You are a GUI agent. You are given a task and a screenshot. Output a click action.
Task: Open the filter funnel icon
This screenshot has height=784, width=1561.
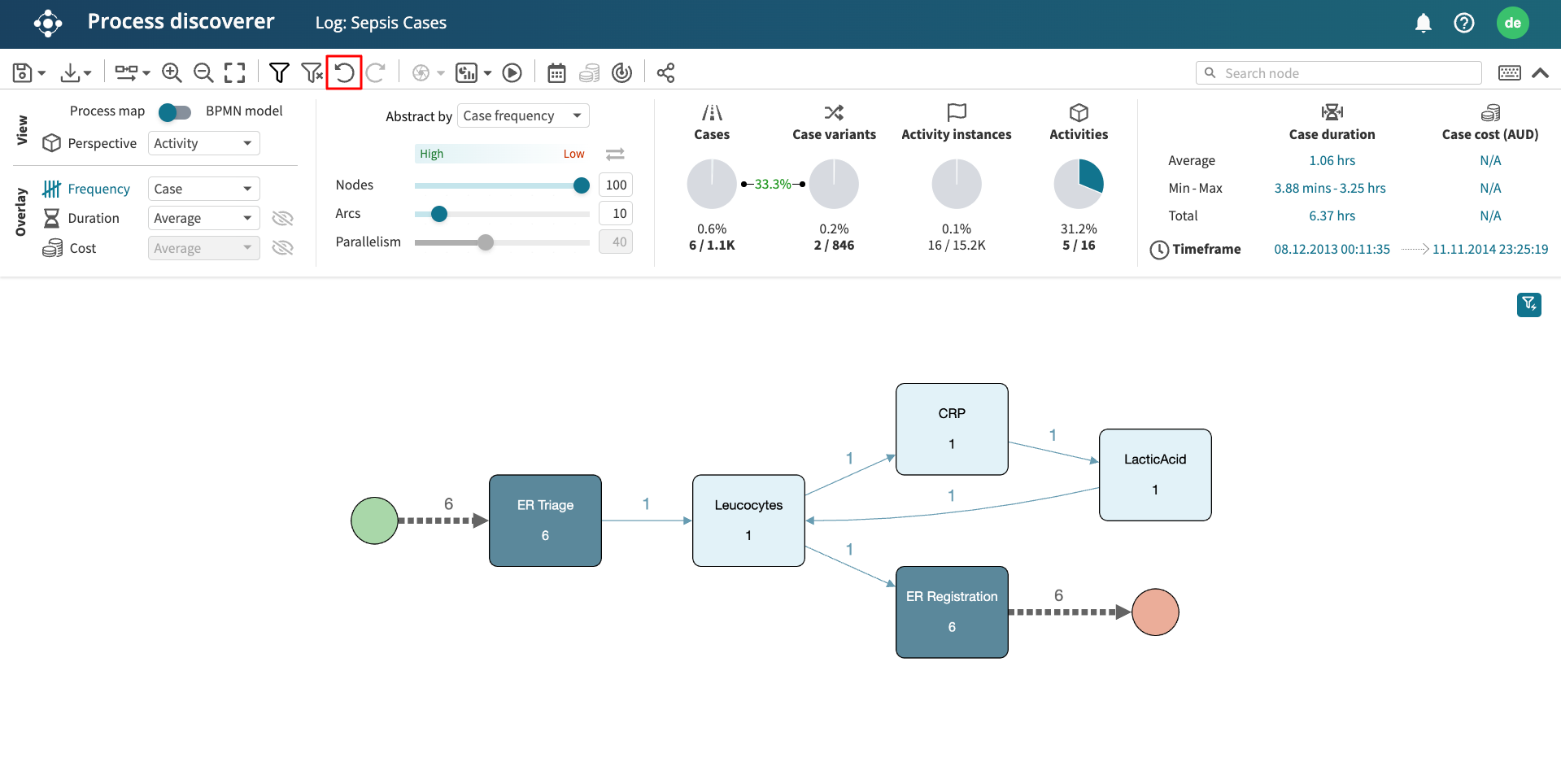pyautogui.click(x=279, y=73)
